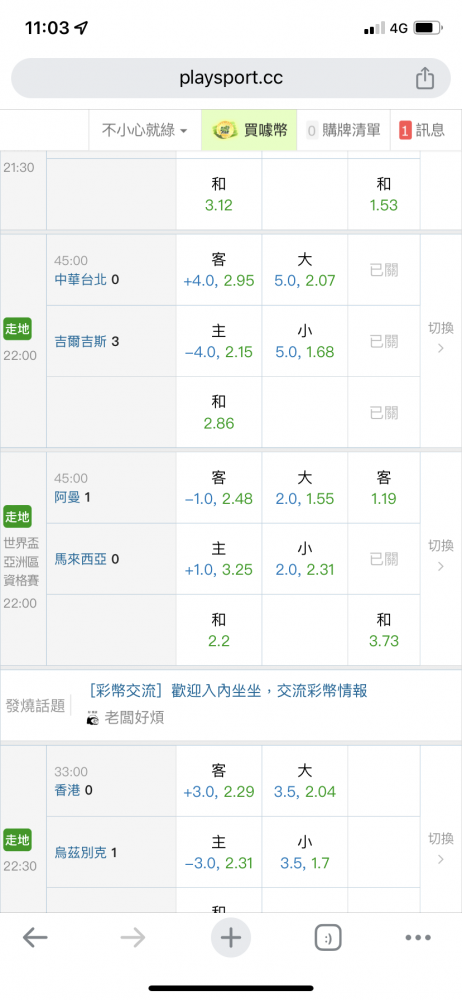Open the playsport.cc address bar

[x=231, y=78]
